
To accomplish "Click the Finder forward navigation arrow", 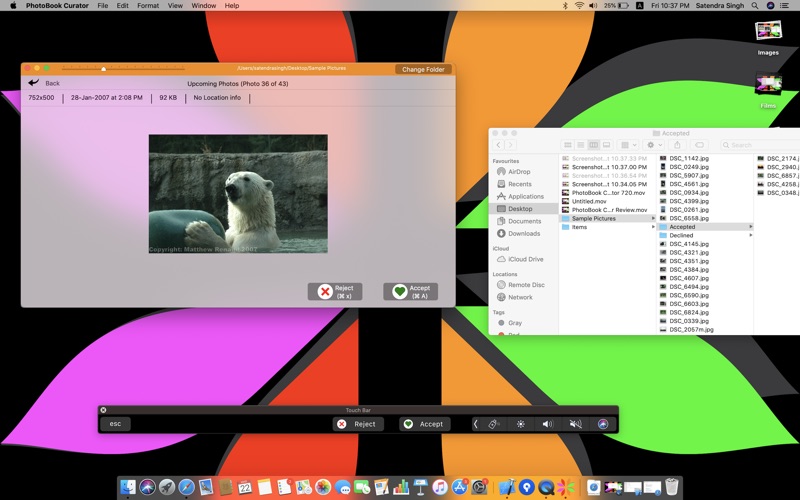I will 510,145.
